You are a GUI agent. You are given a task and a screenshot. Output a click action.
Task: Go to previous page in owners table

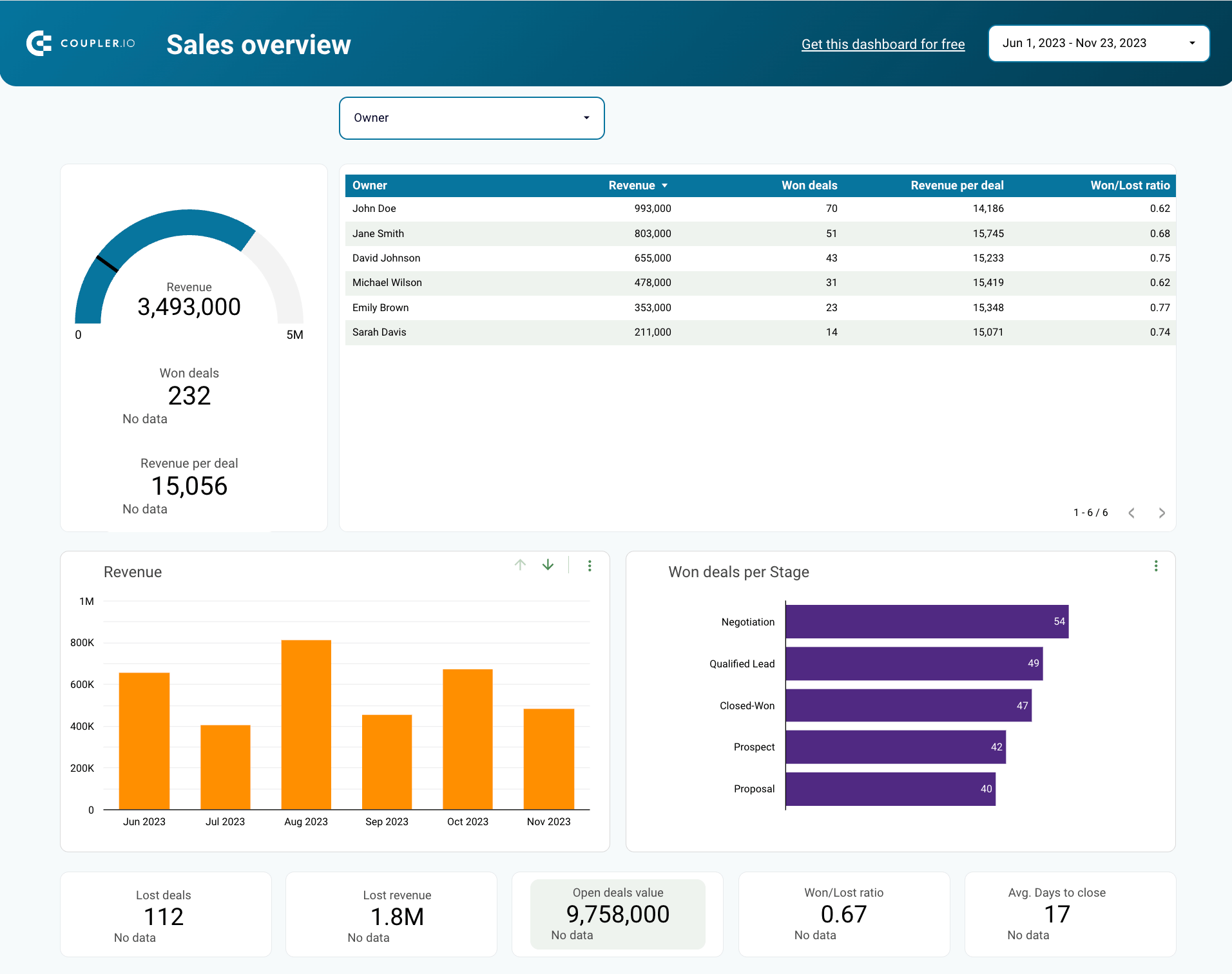[x=1131, y=513]
